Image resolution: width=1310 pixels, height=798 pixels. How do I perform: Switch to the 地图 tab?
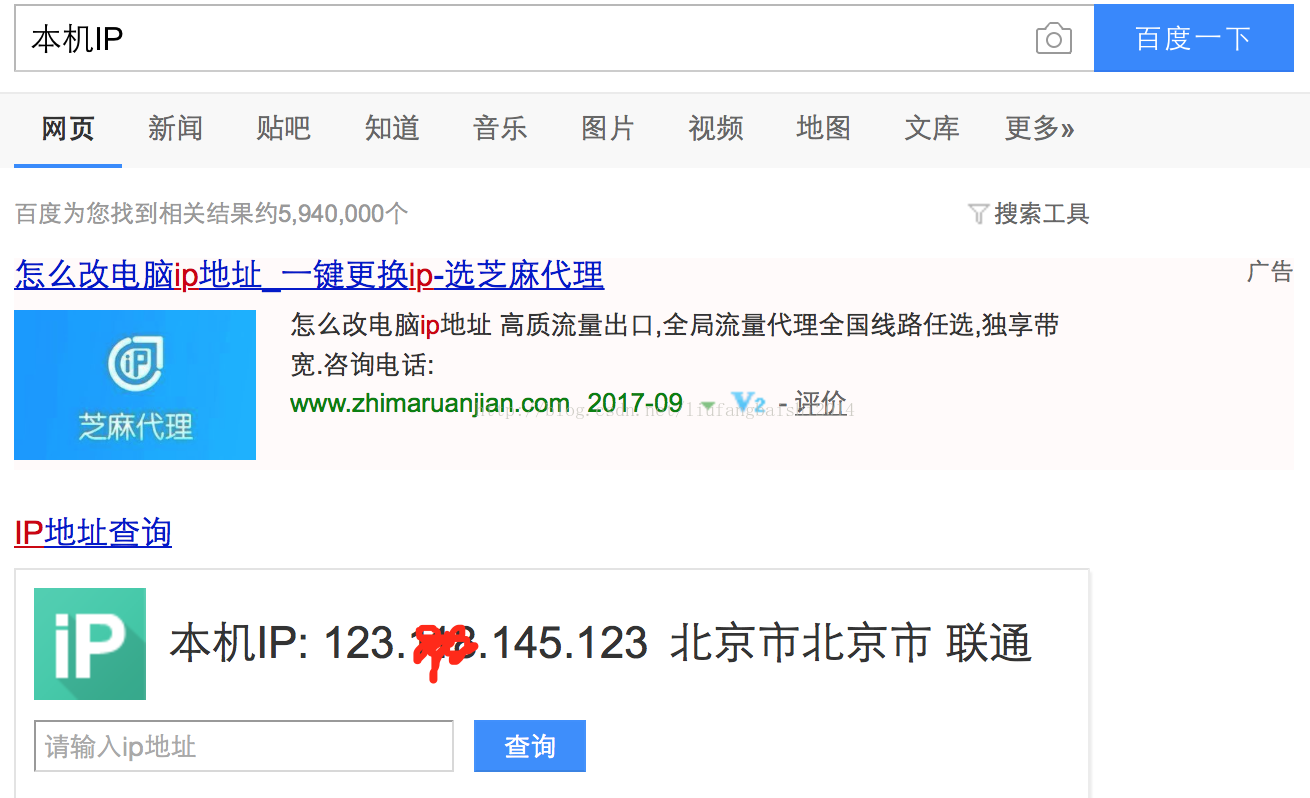pos(824,128)
